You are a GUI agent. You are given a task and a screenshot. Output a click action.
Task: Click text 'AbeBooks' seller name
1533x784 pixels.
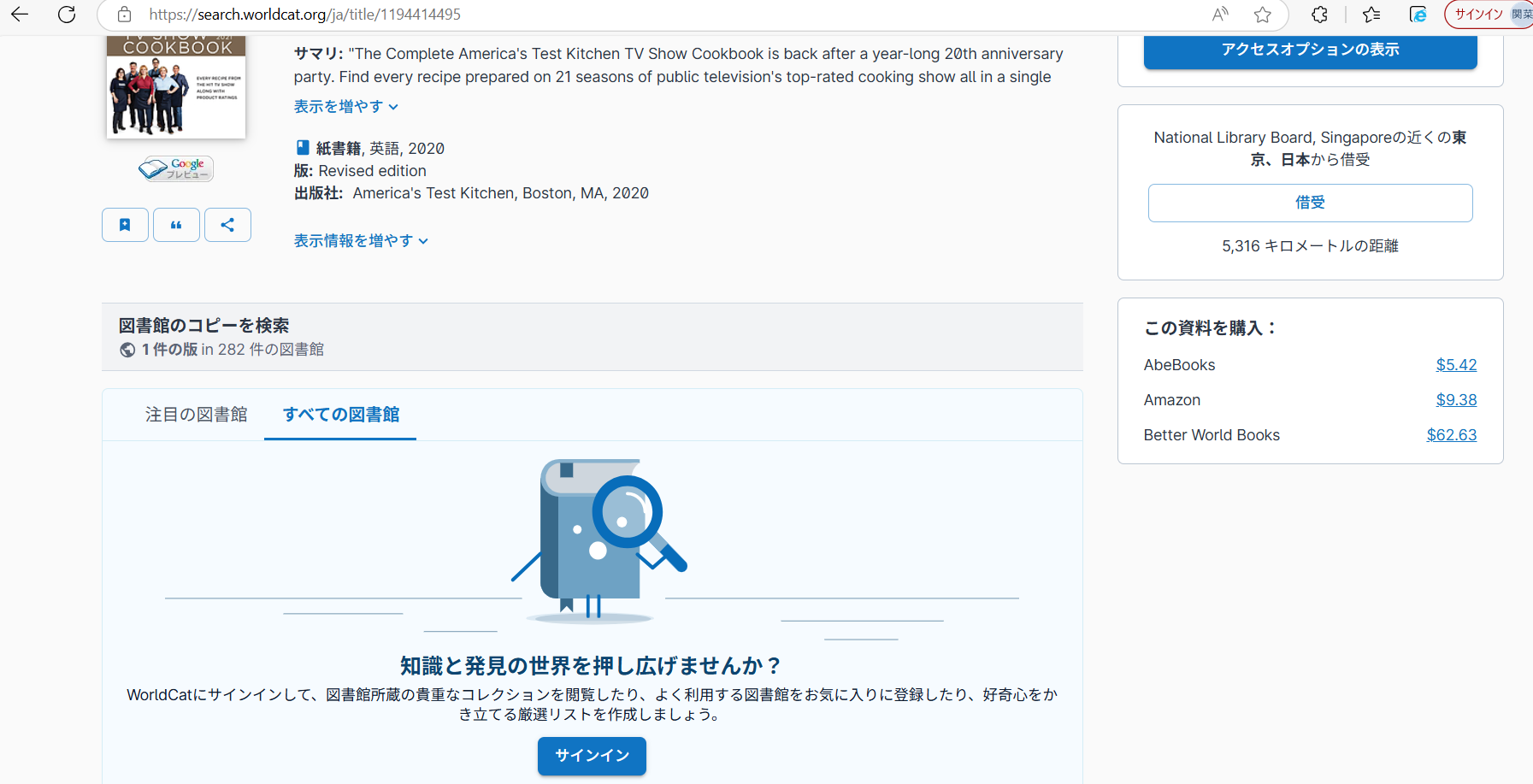pos(1179,365)
